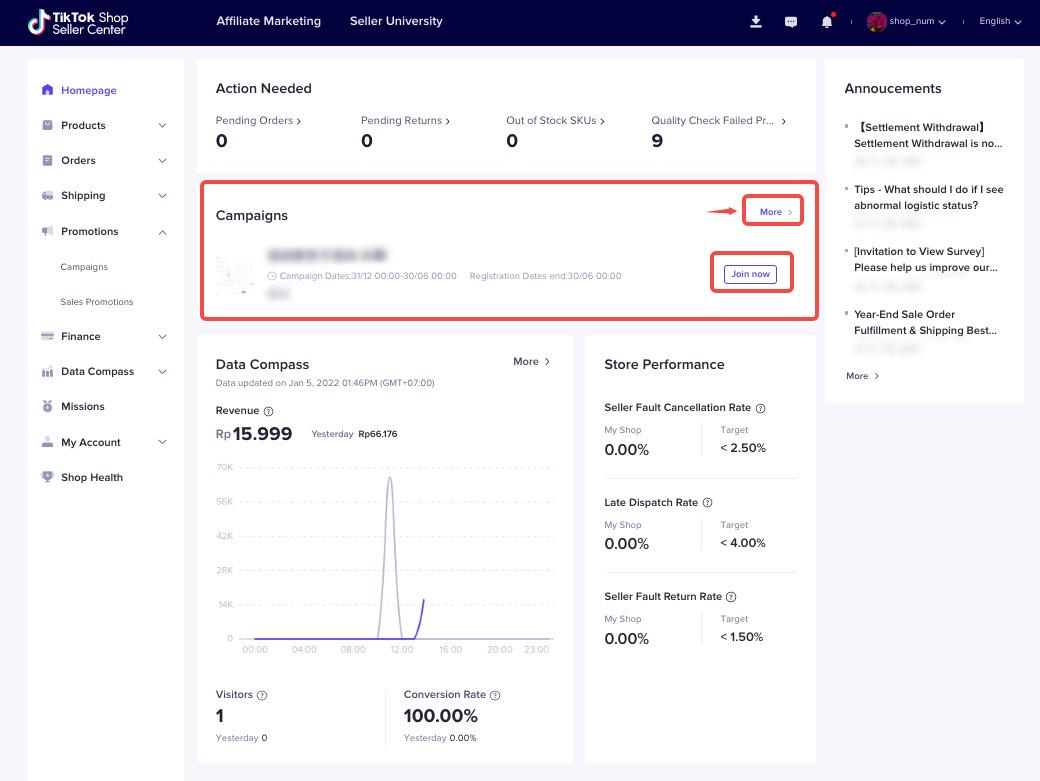
Task: Expand the Finance sidebar menu
Action: coord(162,337)
